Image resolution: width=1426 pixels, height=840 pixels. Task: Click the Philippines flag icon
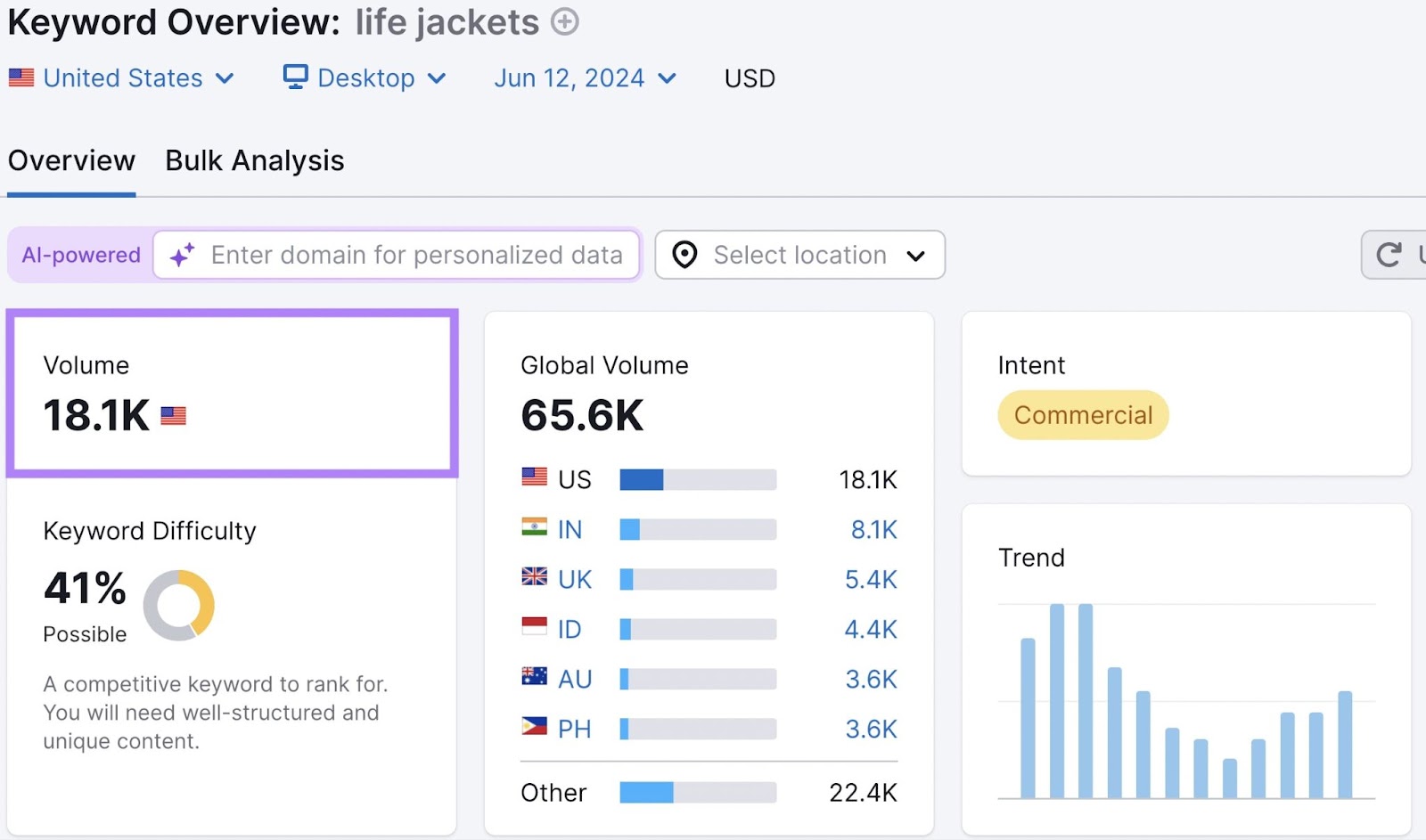[x=535, y=727]
